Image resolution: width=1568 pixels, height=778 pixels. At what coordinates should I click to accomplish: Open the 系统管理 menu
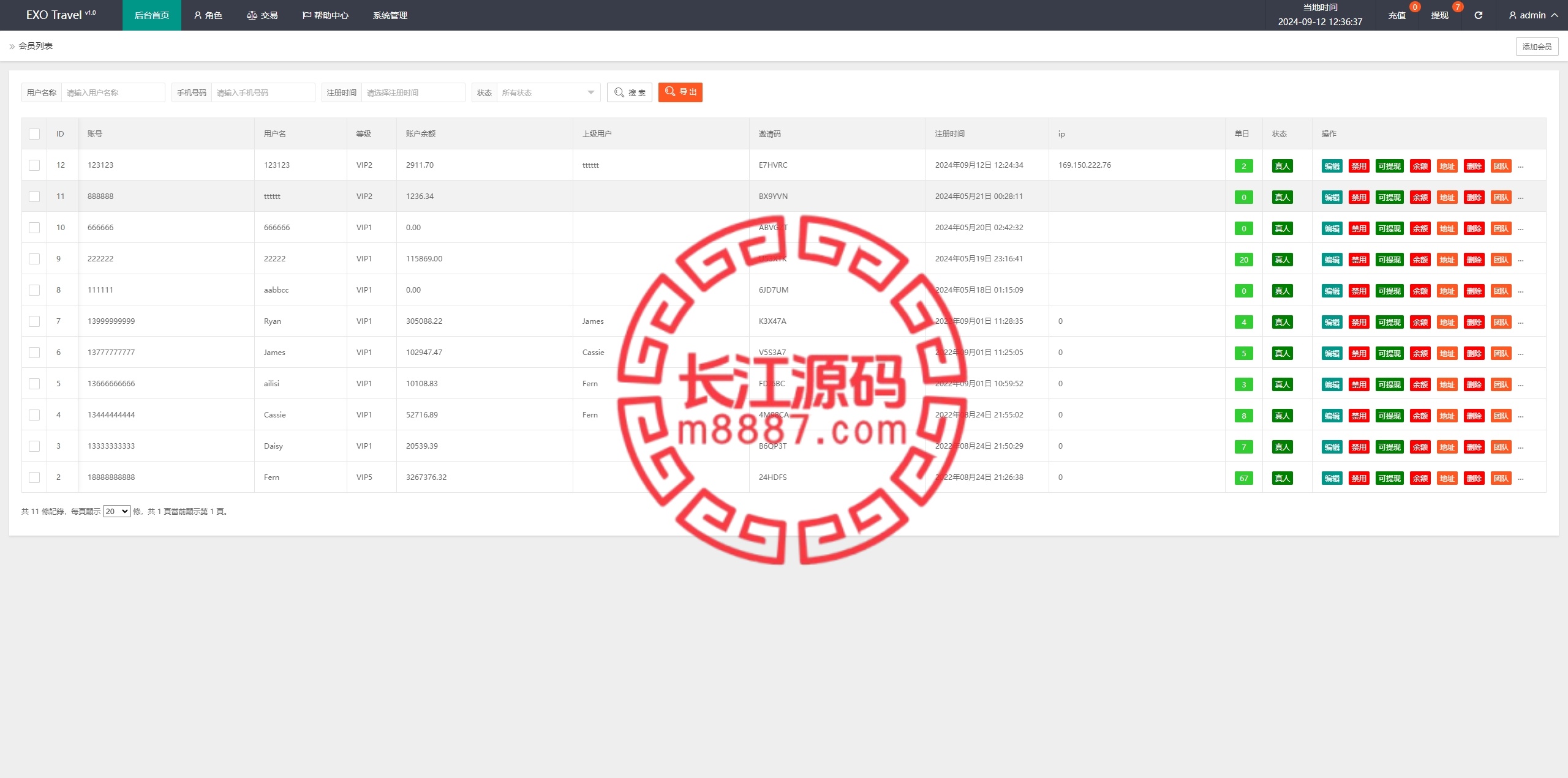390,15
